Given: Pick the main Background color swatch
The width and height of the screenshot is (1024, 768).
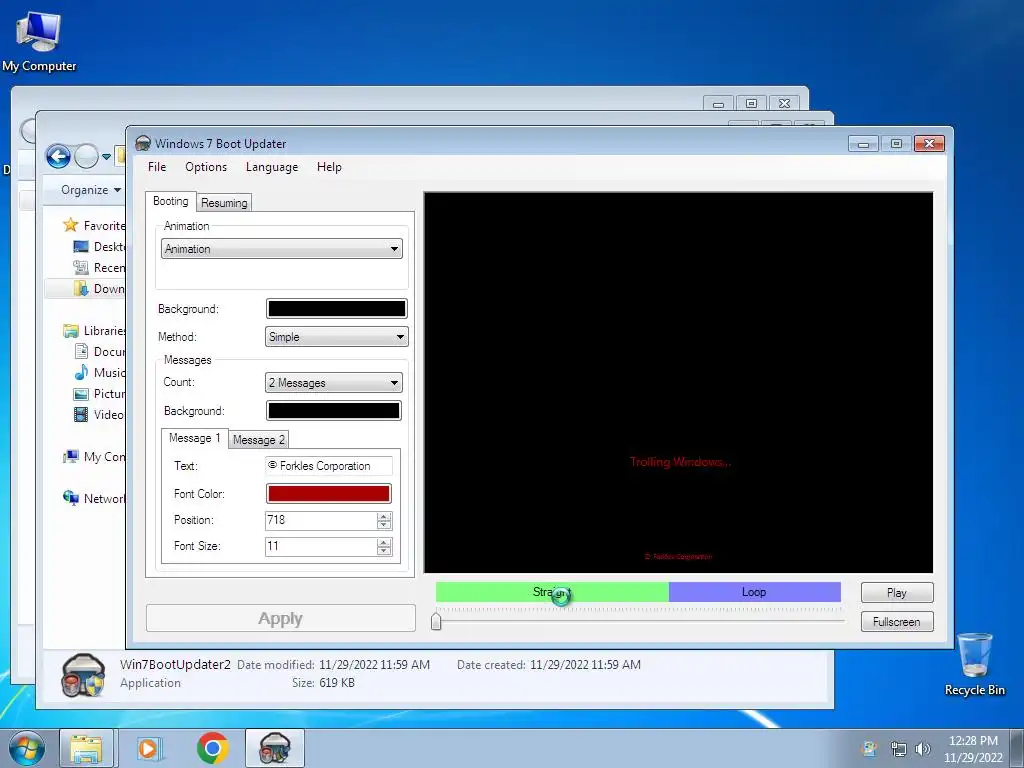Looking at the screenshot, I should point(336,309).
